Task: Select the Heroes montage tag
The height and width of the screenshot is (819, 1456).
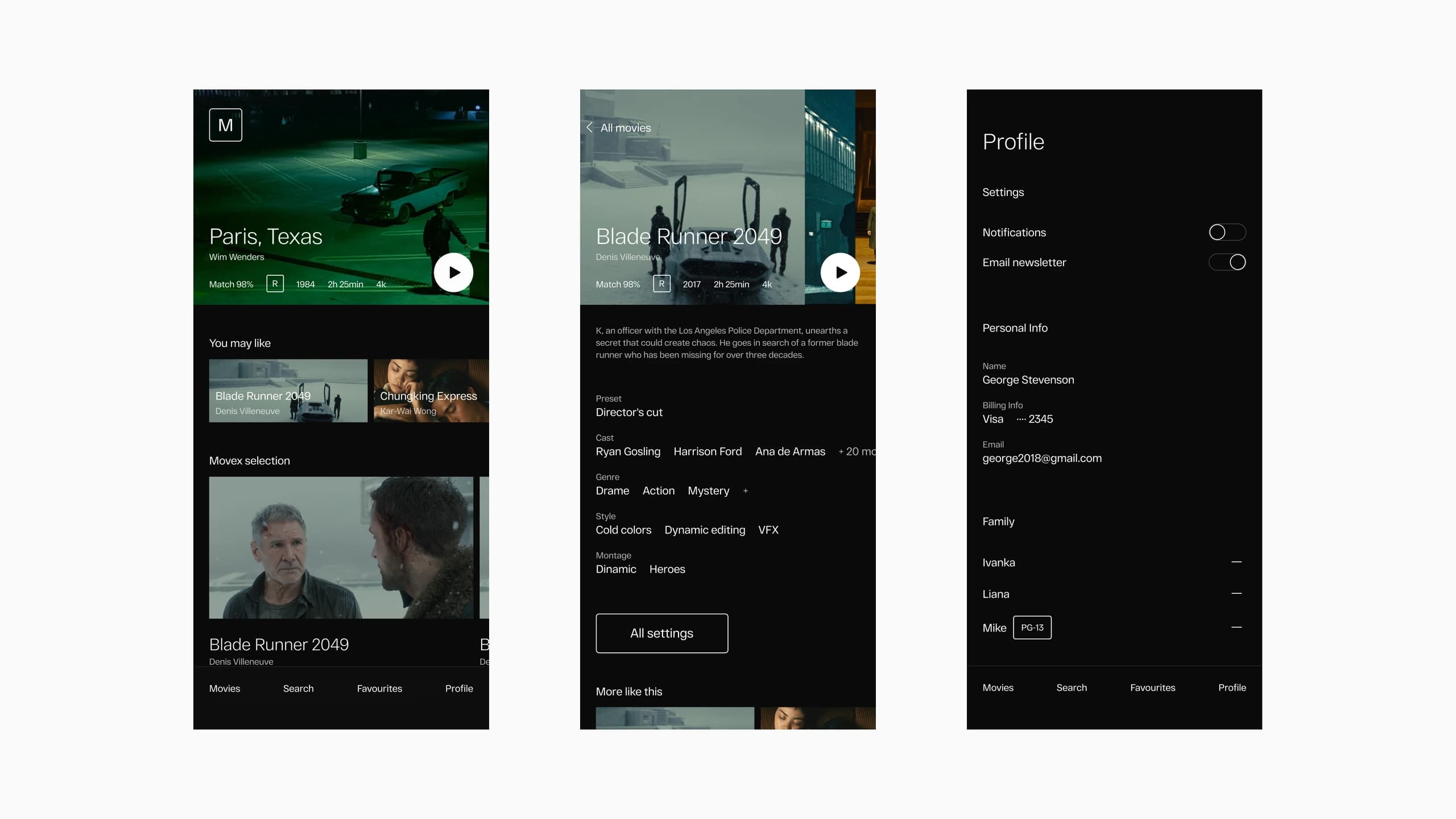Action: (x=667, y=569)
